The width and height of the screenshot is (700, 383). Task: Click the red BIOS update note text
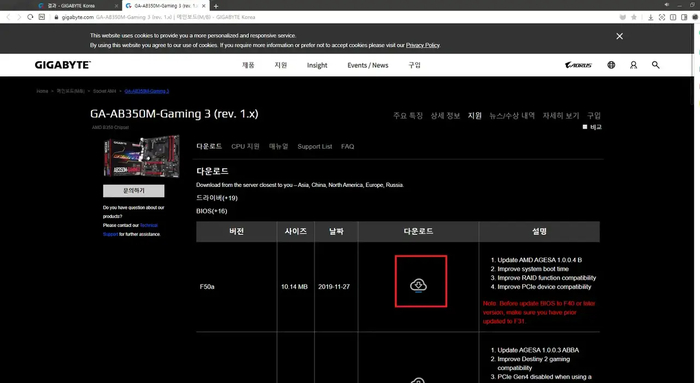pos(539,312)
